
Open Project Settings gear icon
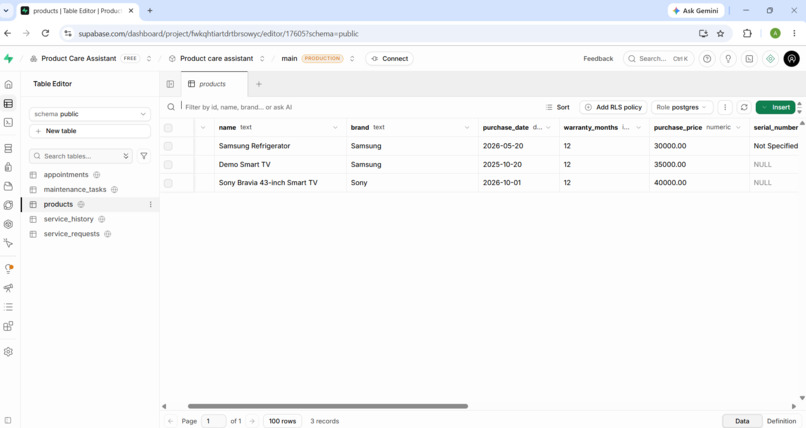(8, 352)
